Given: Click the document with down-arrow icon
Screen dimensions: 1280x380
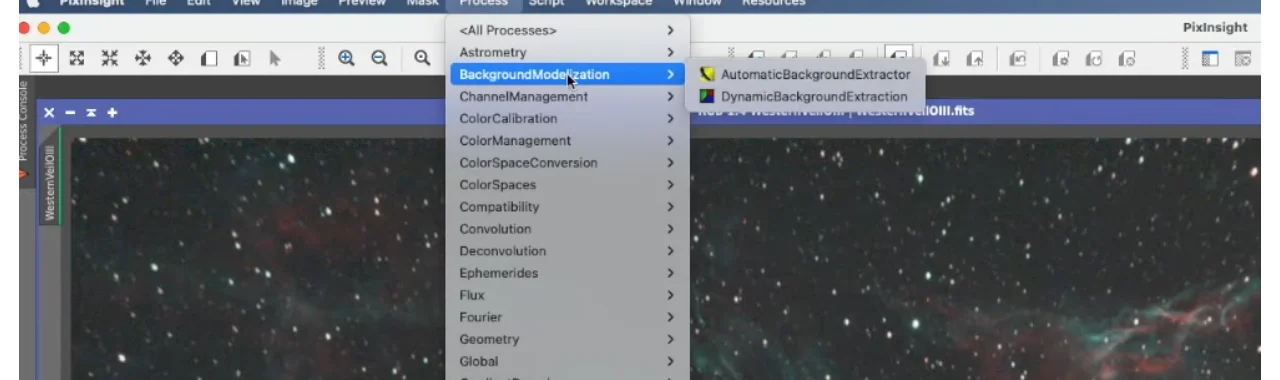Looking at the screenshot, I should pyautogui.click(x=941, y=59).
